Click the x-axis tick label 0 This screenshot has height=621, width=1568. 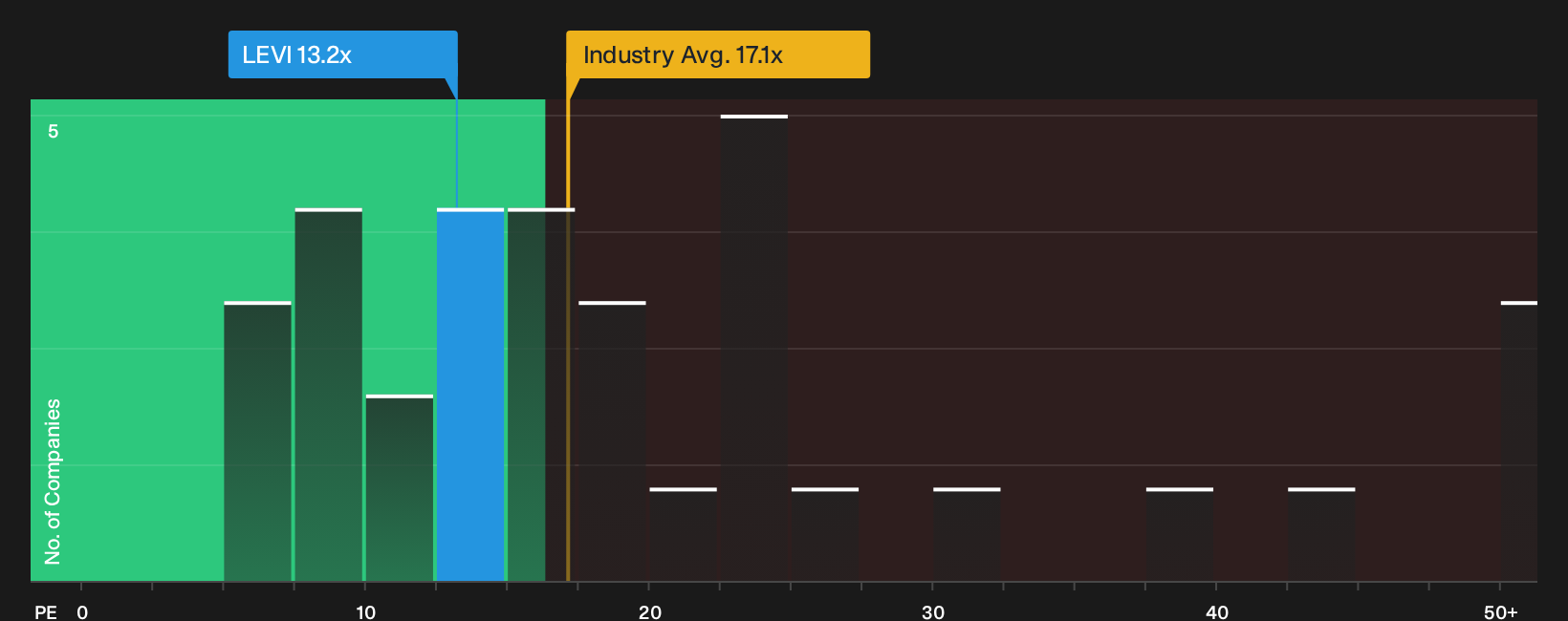click(x=82, y=612)
